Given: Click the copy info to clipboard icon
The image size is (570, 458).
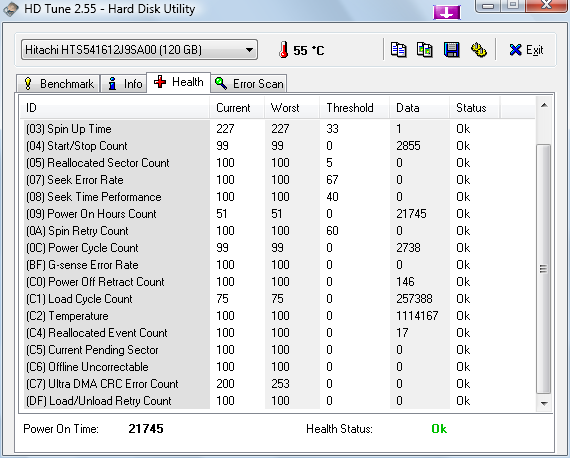Looking at the screenshot, I should (398, 50).
